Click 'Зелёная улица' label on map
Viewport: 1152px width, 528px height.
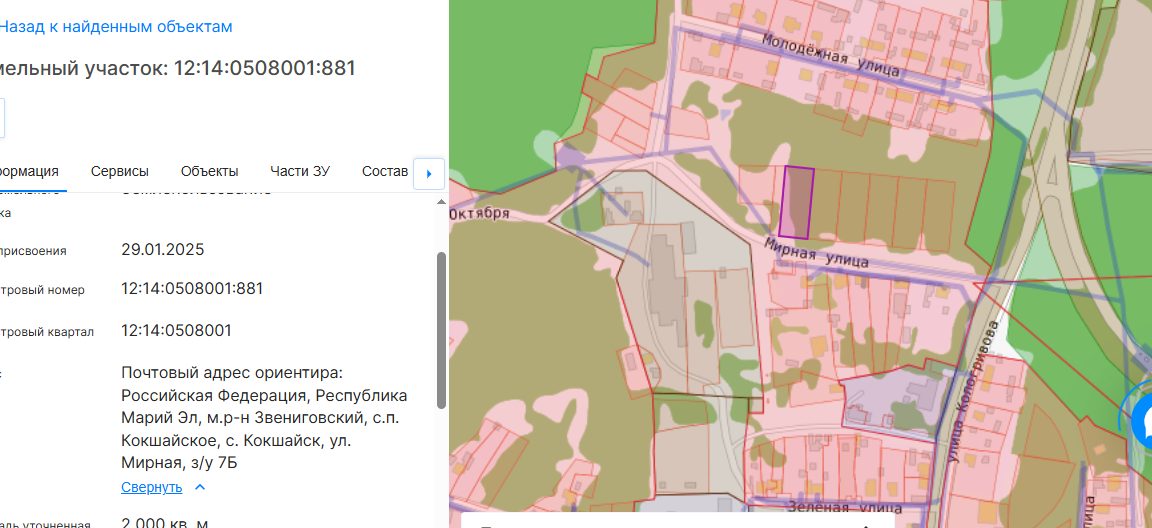click(x=844, y=507)
